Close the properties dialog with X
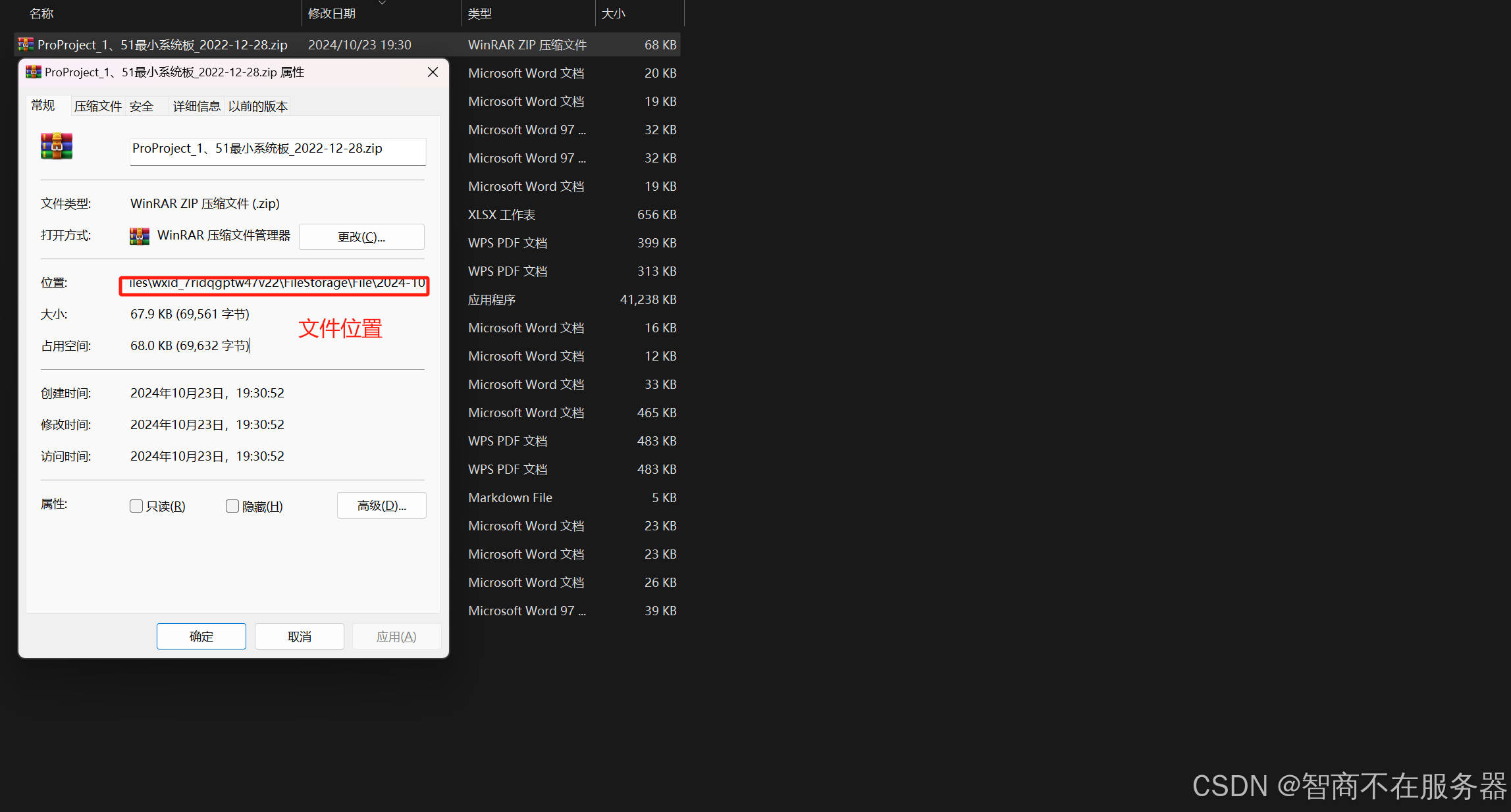Viewport: 1511px width, 812px height. (x=433, y=72)
